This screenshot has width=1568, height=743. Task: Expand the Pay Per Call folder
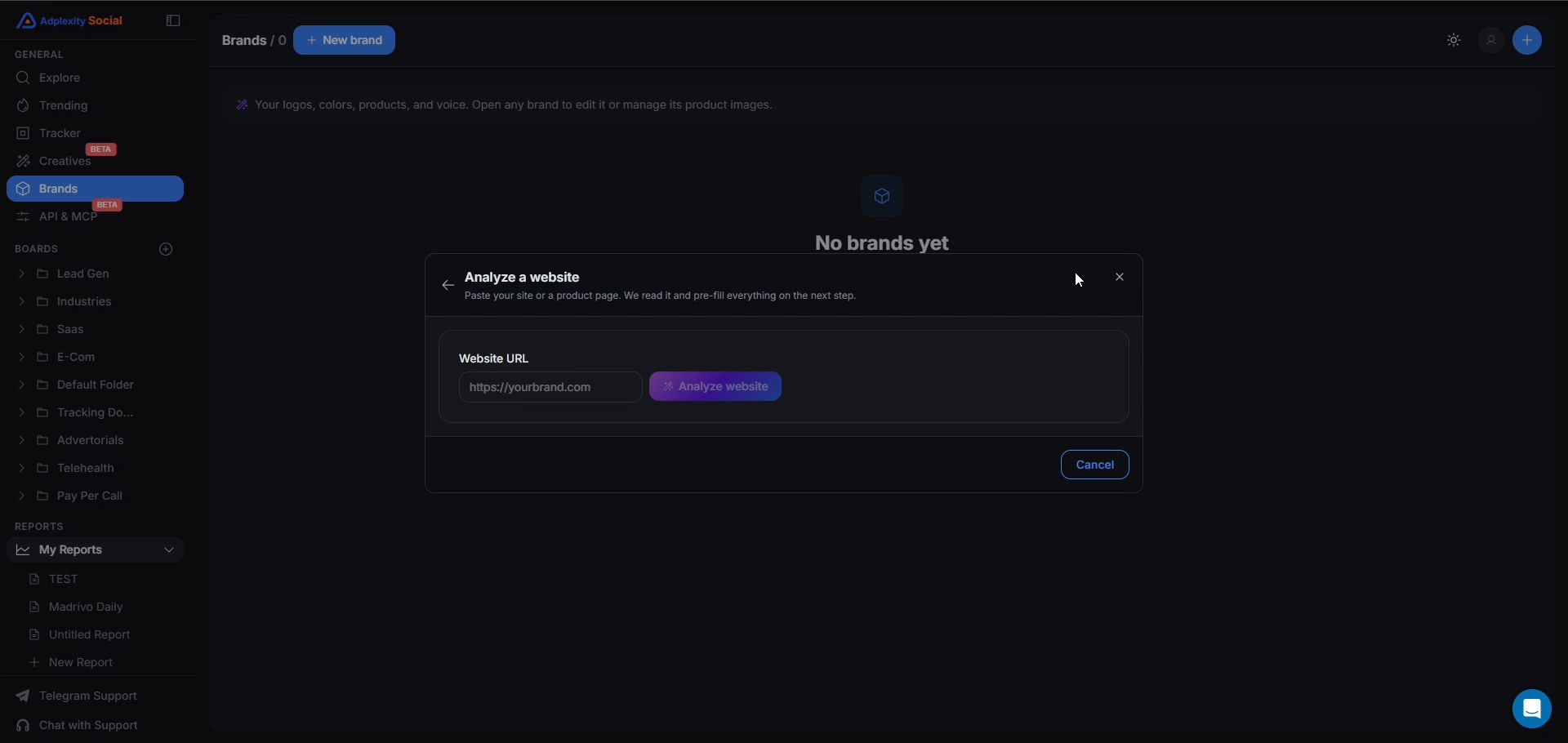(21, 496)
